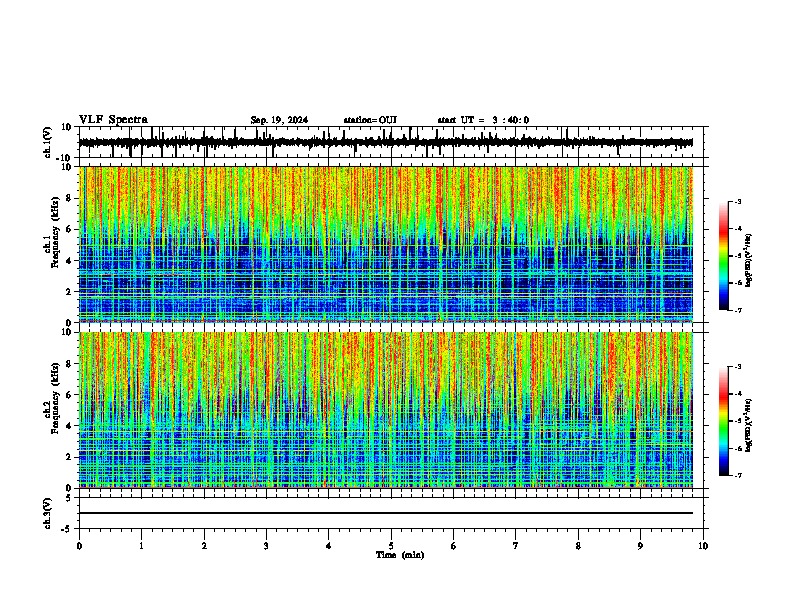The height and width of the screenshot is (612, 792).
Task: Click the ch.3(V) axis label
Action: (x=47, y=514)
